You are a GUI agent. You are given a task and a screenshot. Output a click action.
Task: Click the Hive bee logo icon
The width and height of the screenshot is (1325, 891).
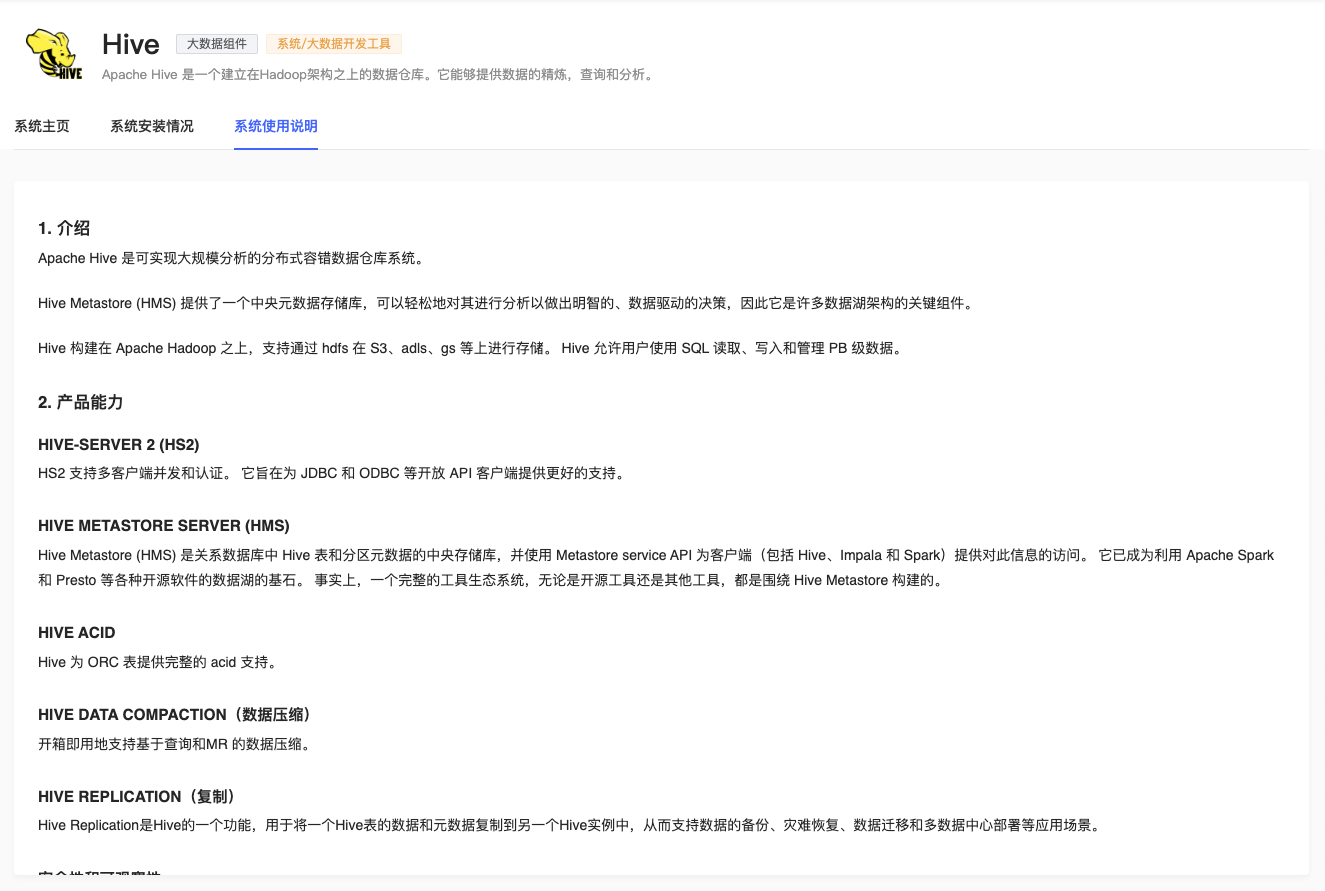click(55, 54)
